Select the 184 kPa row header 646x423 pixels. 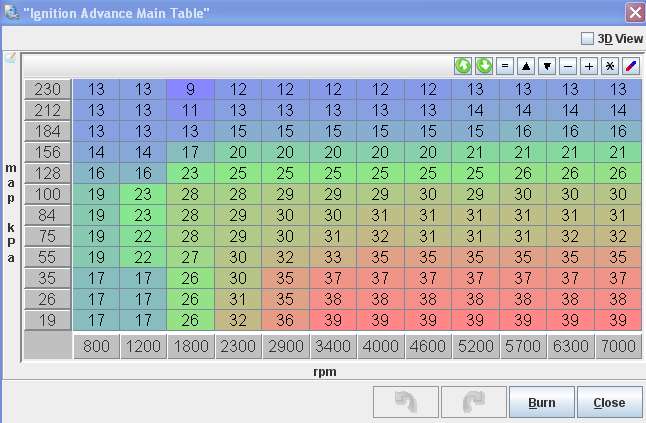pyautogui.click(x=47, y=131)
